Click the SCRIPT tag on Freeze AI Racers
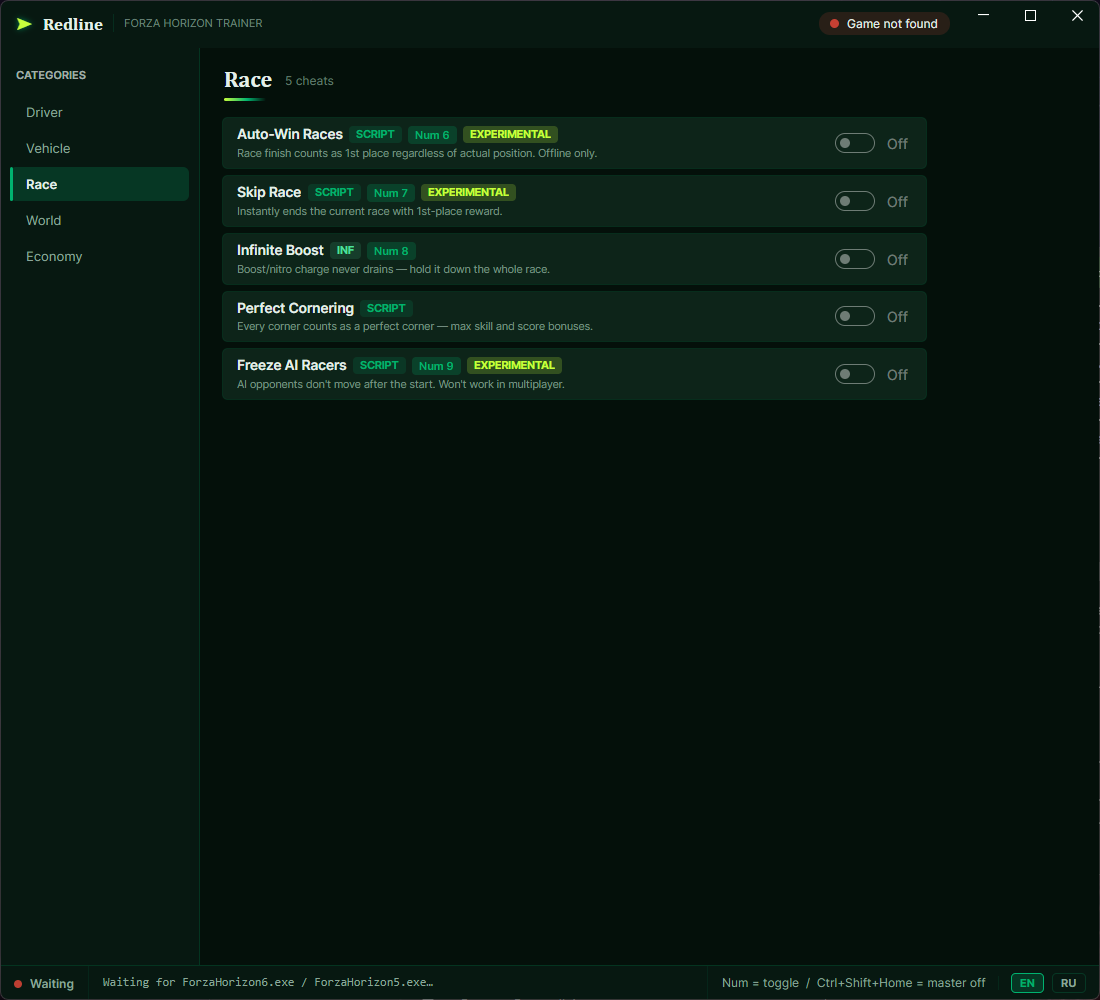The width and height of the screenshot is (1100, 1000). [379, 365]
